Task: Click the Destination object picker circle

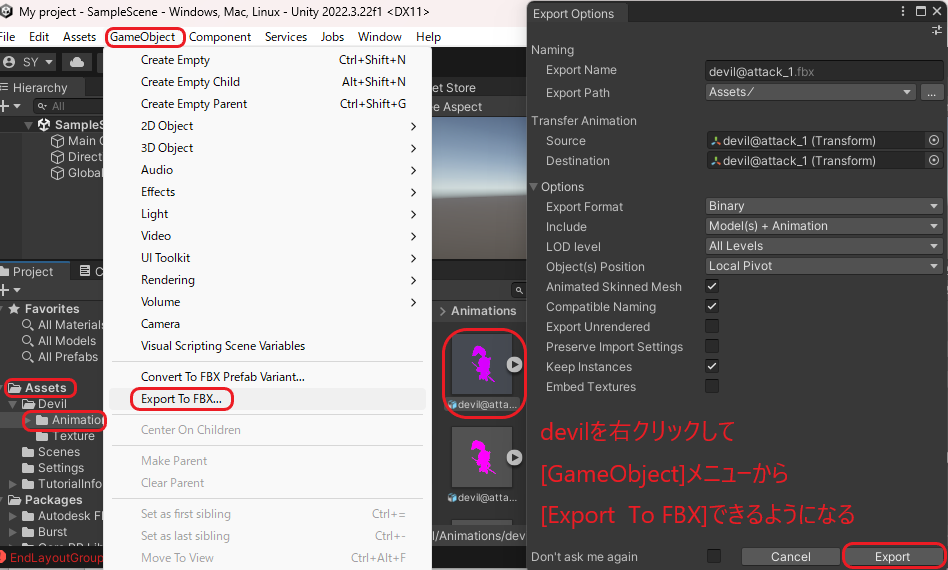Action: [x=934, y=160]
